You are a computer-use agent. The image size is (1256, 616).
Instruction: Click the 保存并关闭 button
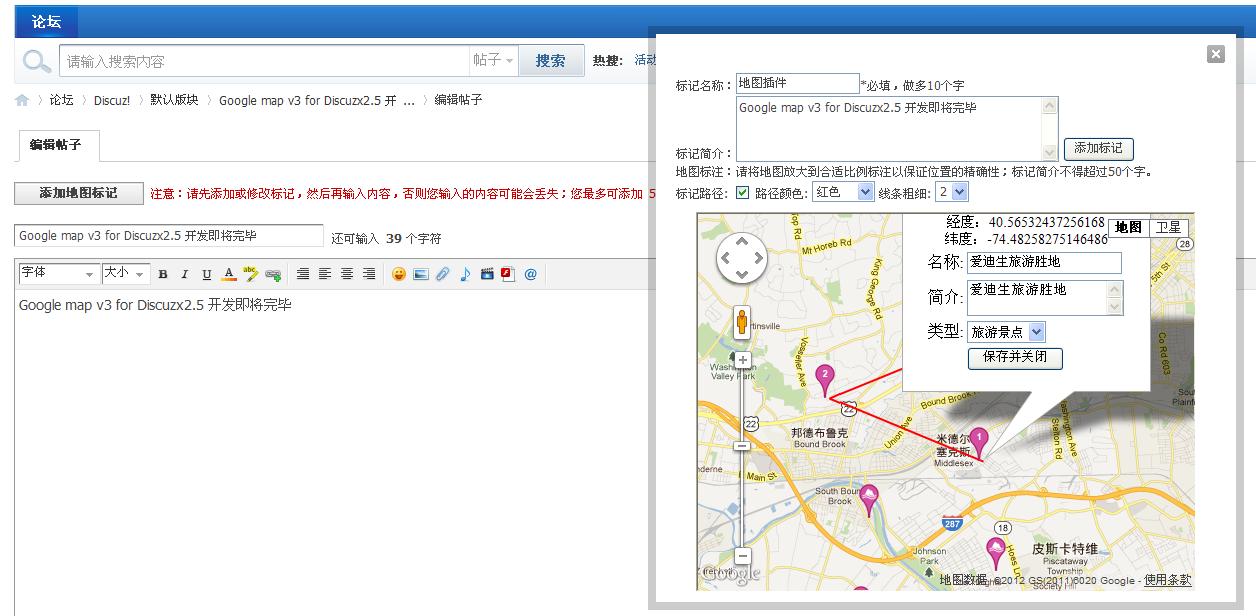(1015, 358)
